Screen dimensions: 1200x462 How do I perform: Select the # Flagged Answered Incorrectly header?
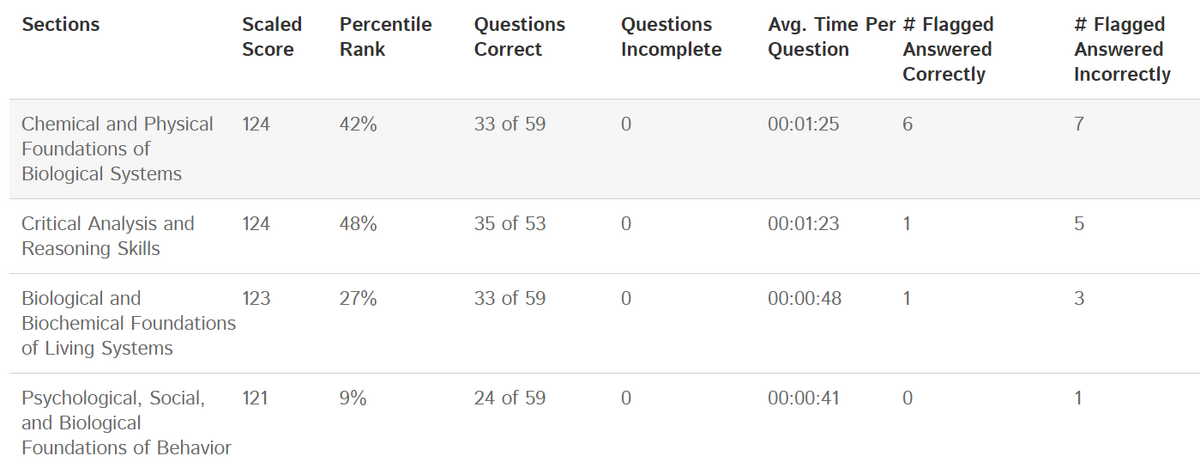tap(1121, 49)
